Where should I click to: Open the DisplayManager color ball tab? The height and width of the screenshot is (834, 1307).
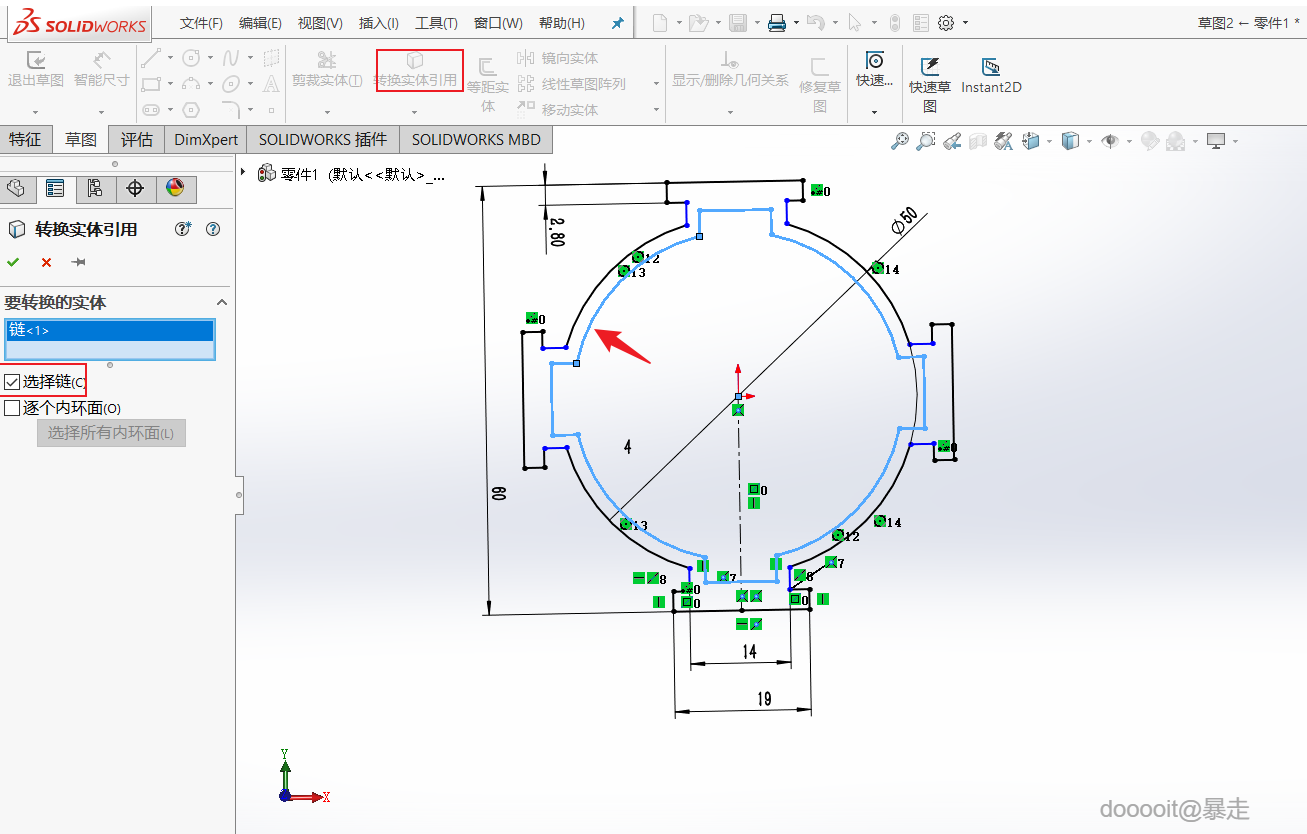[x=175, y=188]
